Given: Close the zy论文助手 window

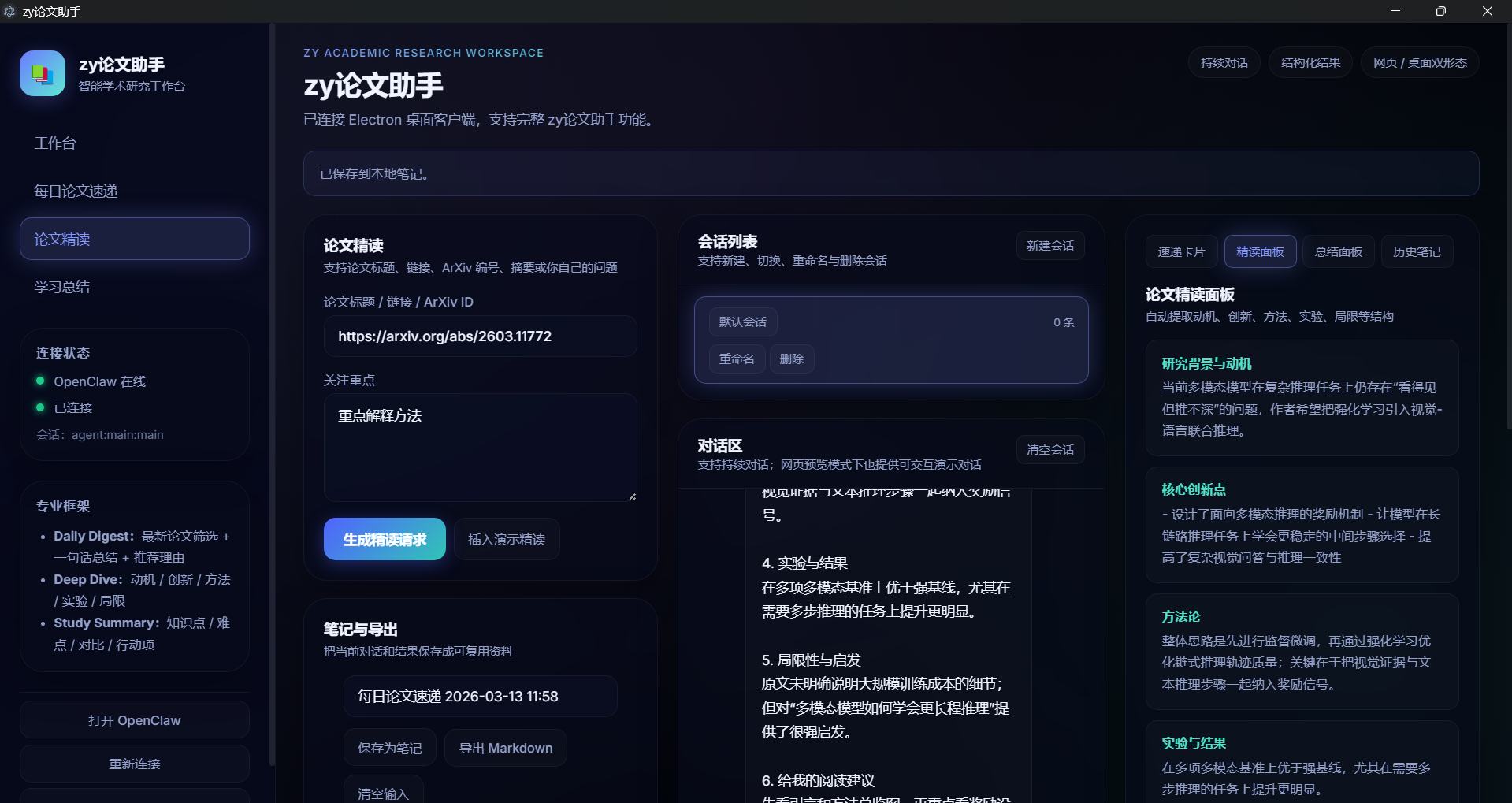Looking at the screenshot, I should pyautogui.click(x=1488, y=11).
